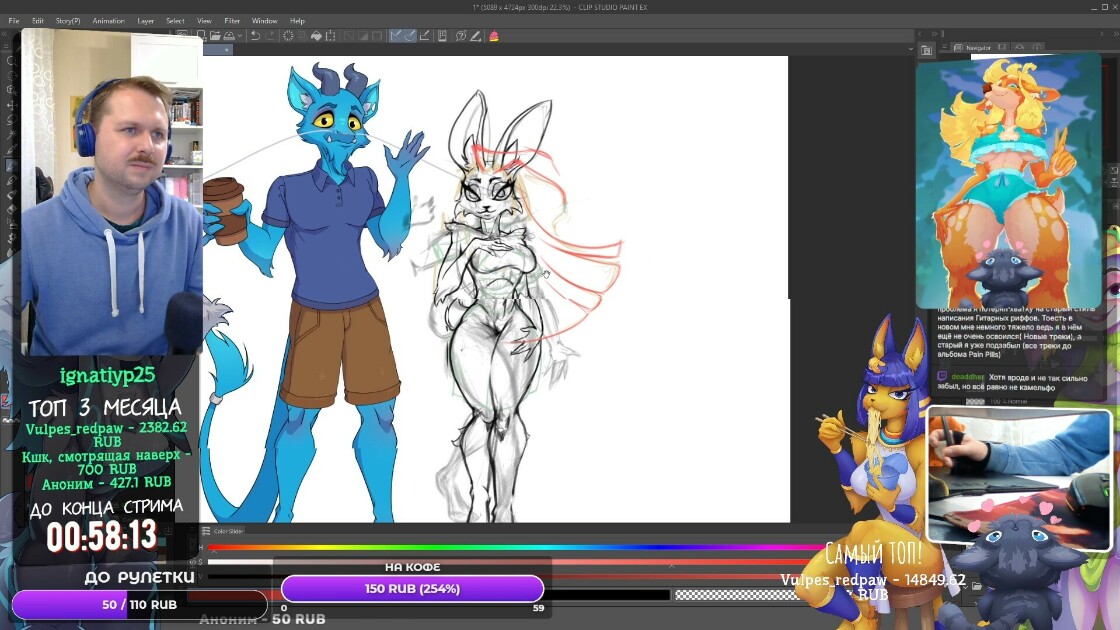This screenshot has height=630, width=1120.
Task: Click the Save toolbar icon
Action: click(229, 36)
